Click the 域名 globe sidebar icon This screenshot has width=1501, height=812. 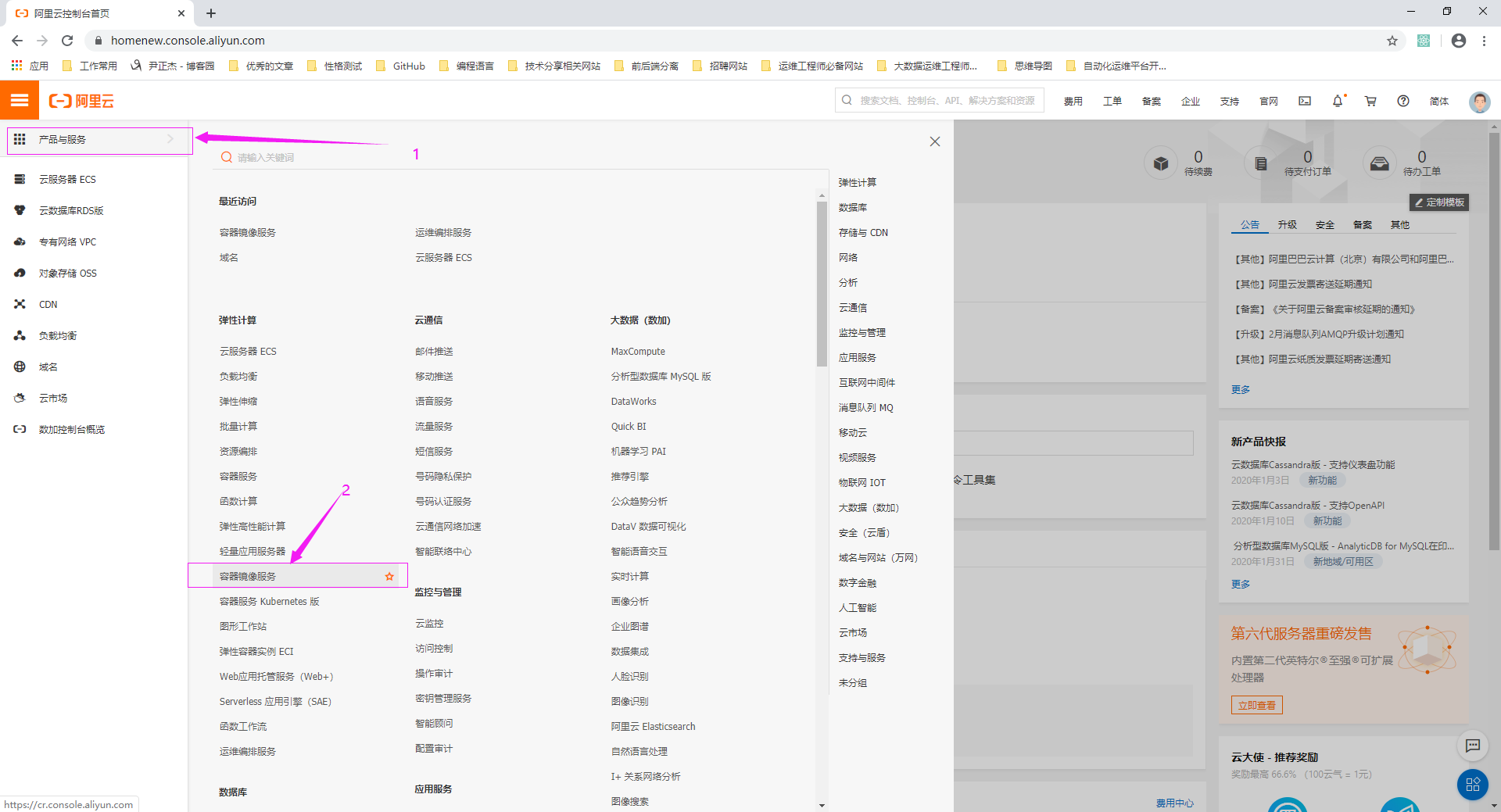click(20, 367)
